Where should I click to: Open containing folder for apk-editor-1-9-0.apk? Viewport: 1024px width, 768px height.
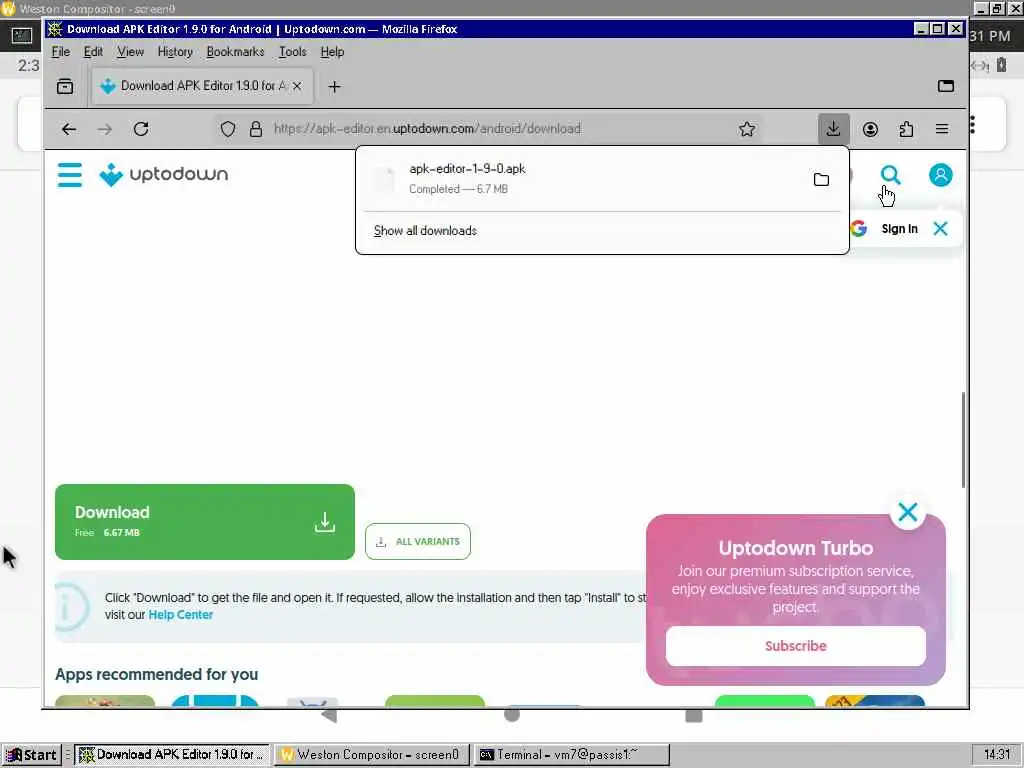pyautogui.click(x=821, y=179)
